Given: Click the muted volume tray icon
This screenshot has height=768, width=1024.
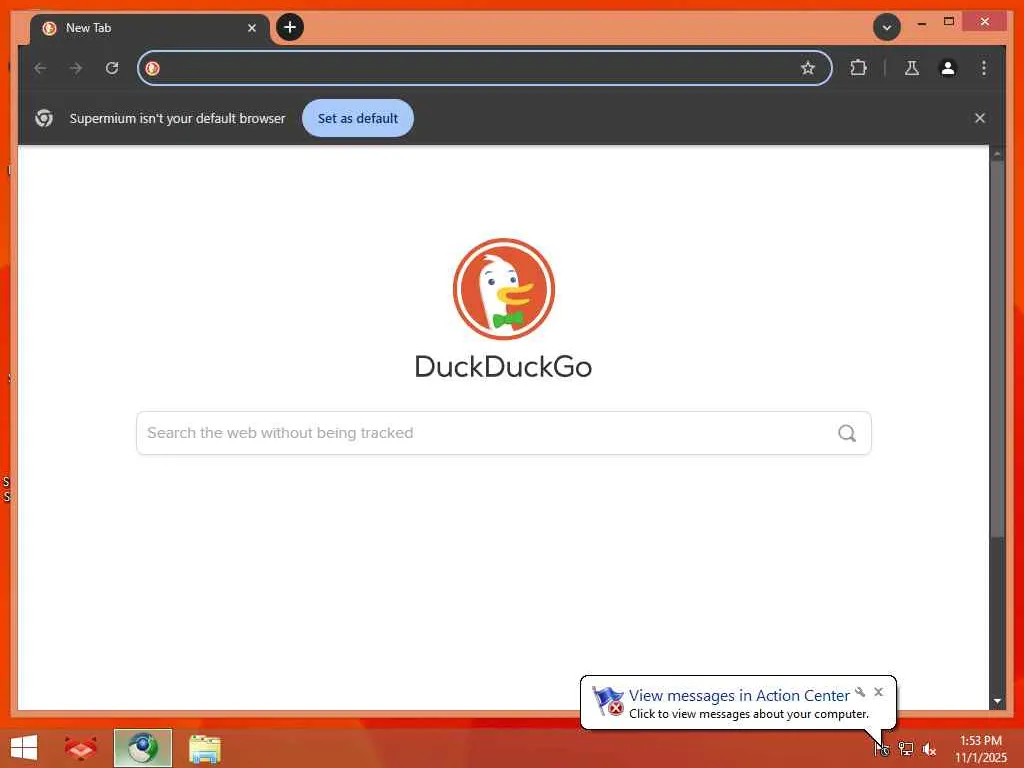Looking at the screenshot, I should [x=929, y=748].
